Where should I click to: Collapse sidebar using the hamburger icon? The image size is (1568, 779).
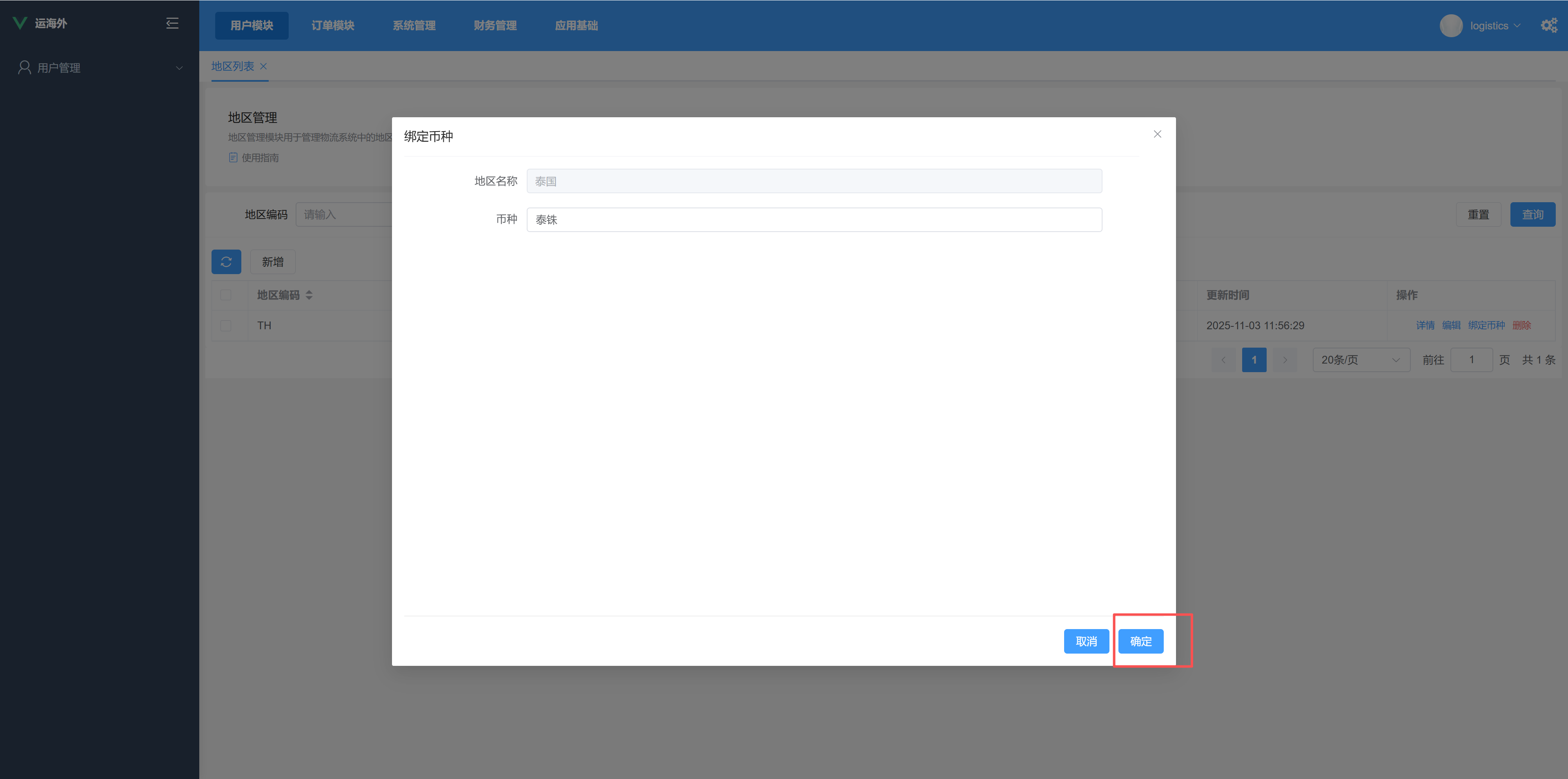(172, 23)
